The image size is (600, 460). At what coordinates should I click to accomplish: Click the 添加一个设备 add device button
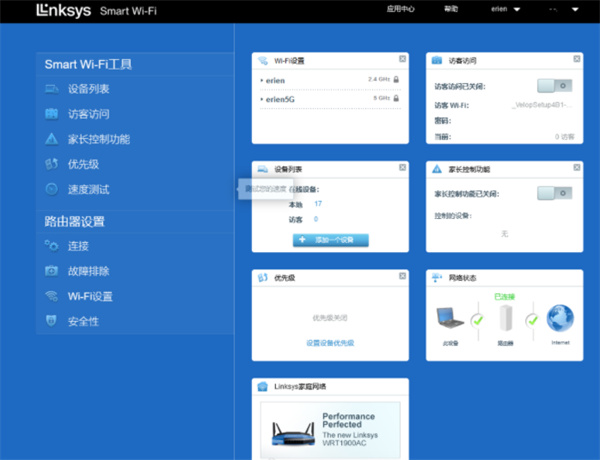tap(331, 240)
